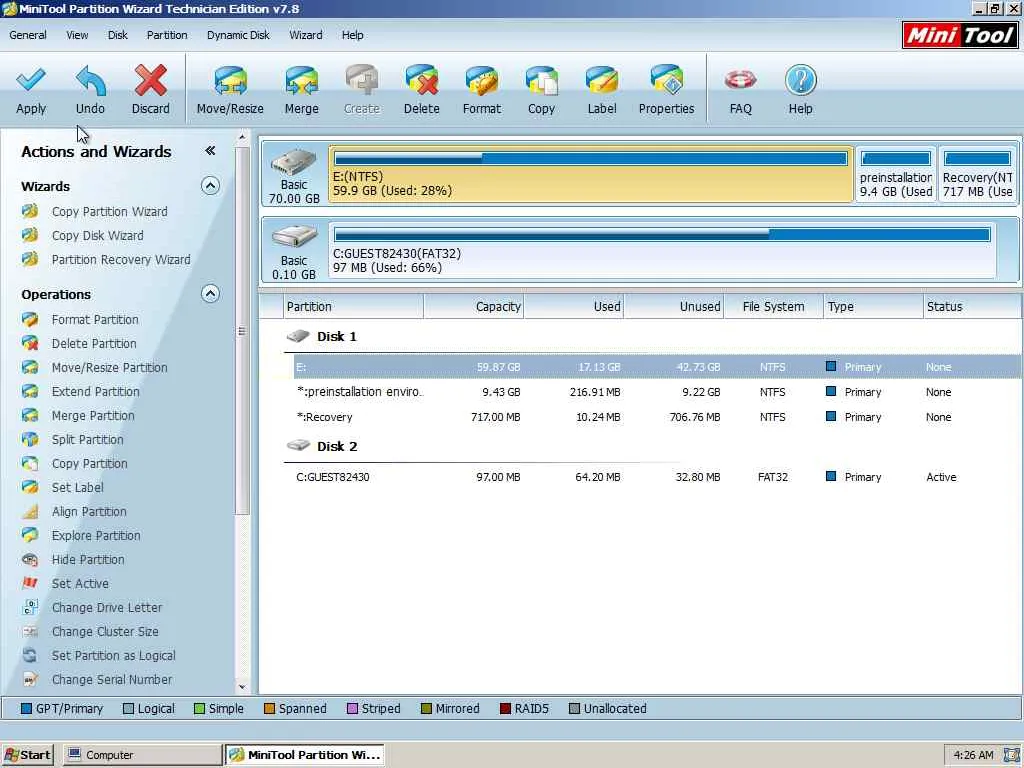Click the Apply checkmark icon

point(31,81)
